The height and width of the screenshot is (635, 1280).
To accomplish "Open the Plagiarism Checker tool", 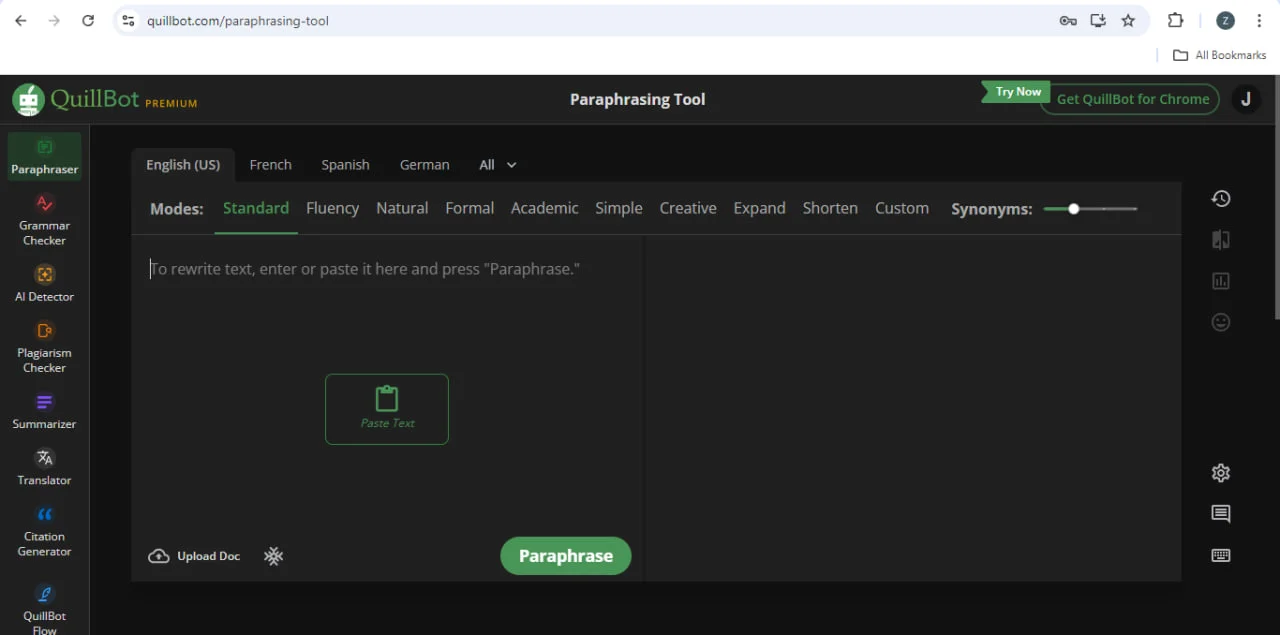I will [44, 347].
